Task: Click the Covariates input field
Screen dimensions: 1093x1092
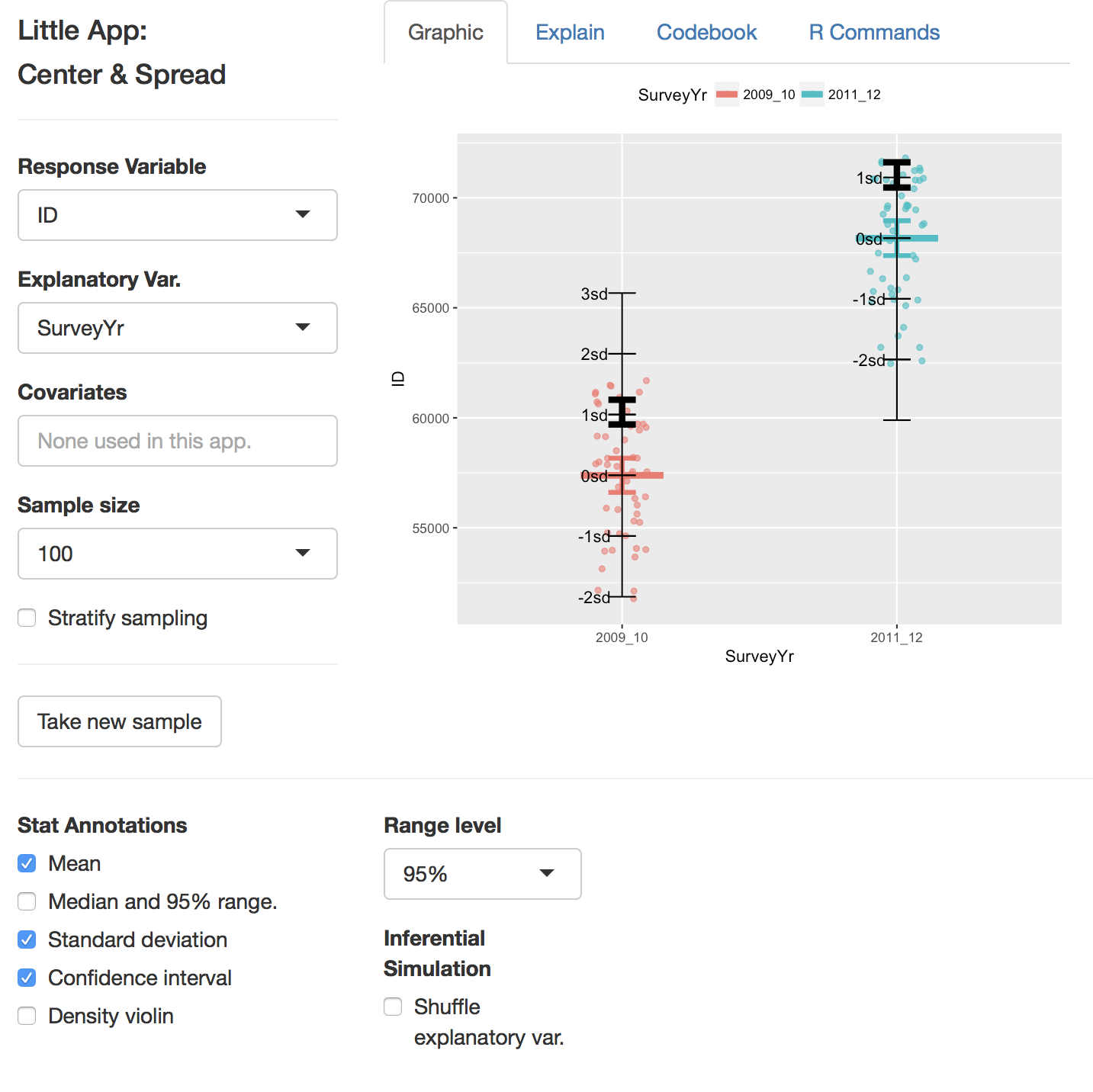Action: 177,441
